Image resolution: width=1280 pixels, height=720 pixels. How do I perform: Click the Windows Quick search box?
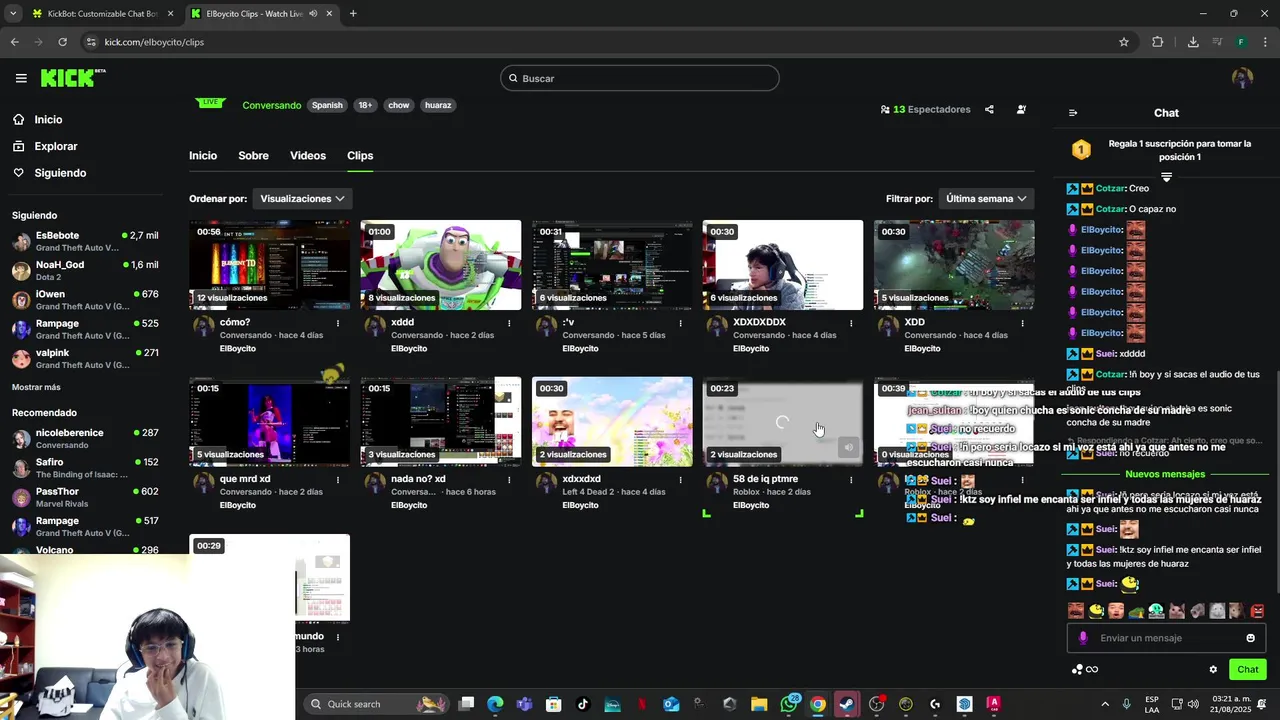[375, 704]
